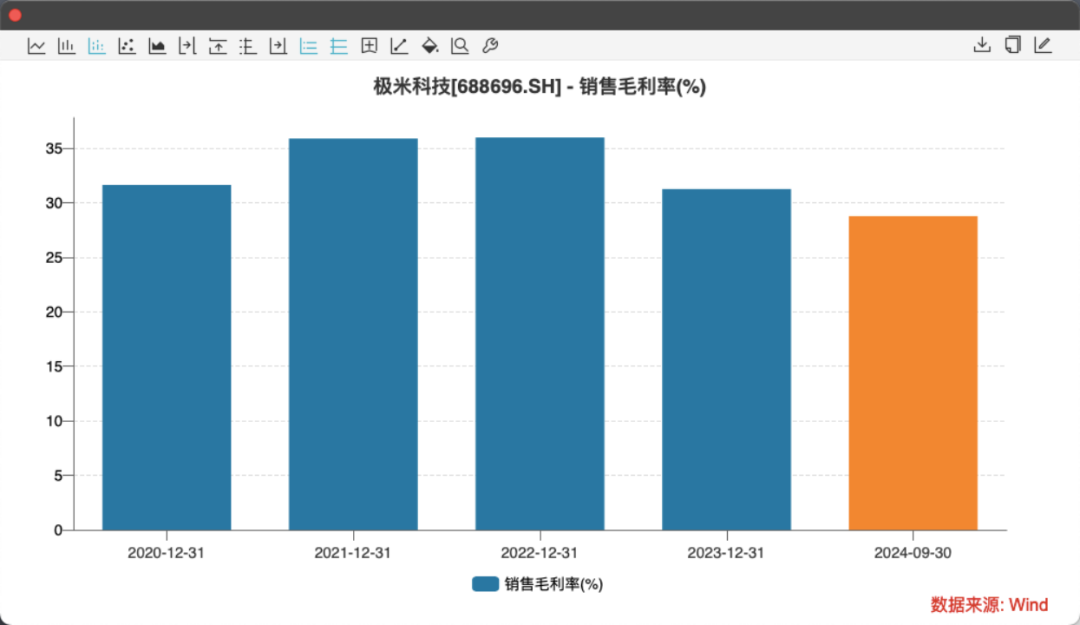Click the 数据来源: Wind source label
This screenshot has width=1080, height=625.
point(989,605)
